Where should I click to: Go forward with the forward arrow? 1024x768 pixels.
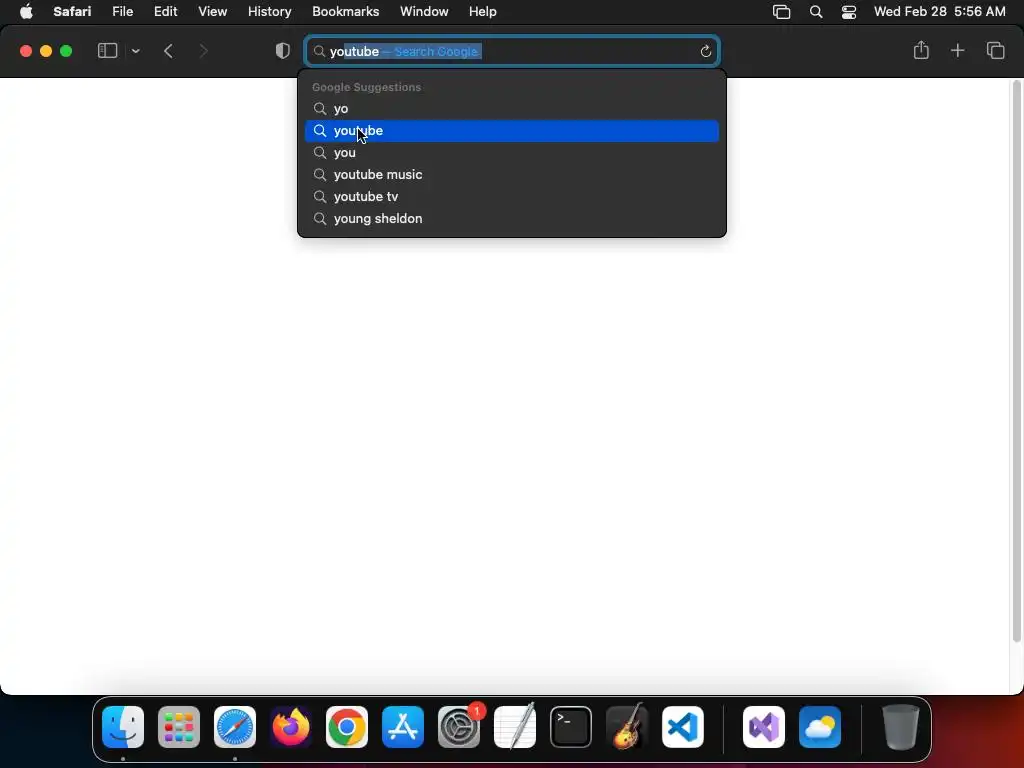coord(203,51)
